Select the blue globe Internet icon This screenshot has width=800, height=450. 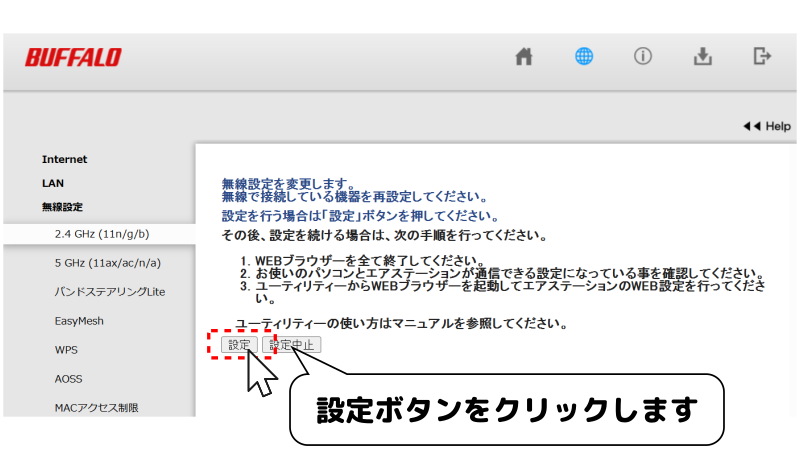click(x=584, y=56)
